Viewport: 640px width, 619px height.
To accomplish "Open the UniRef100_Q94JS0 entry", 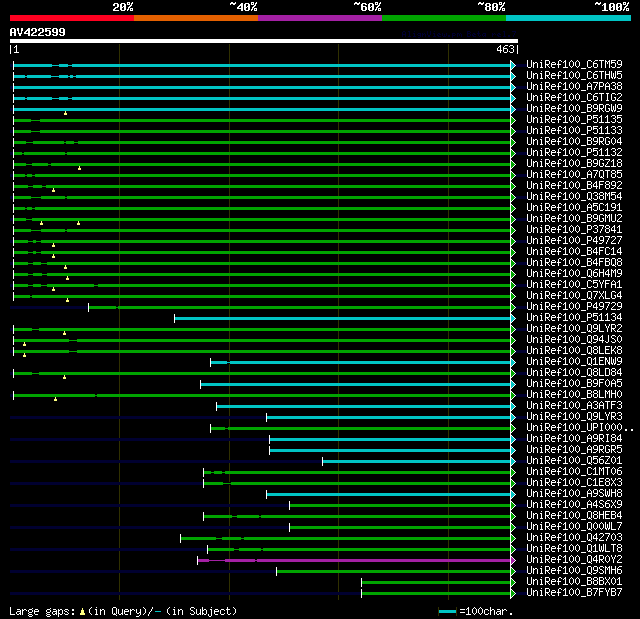I will point(574,340).
